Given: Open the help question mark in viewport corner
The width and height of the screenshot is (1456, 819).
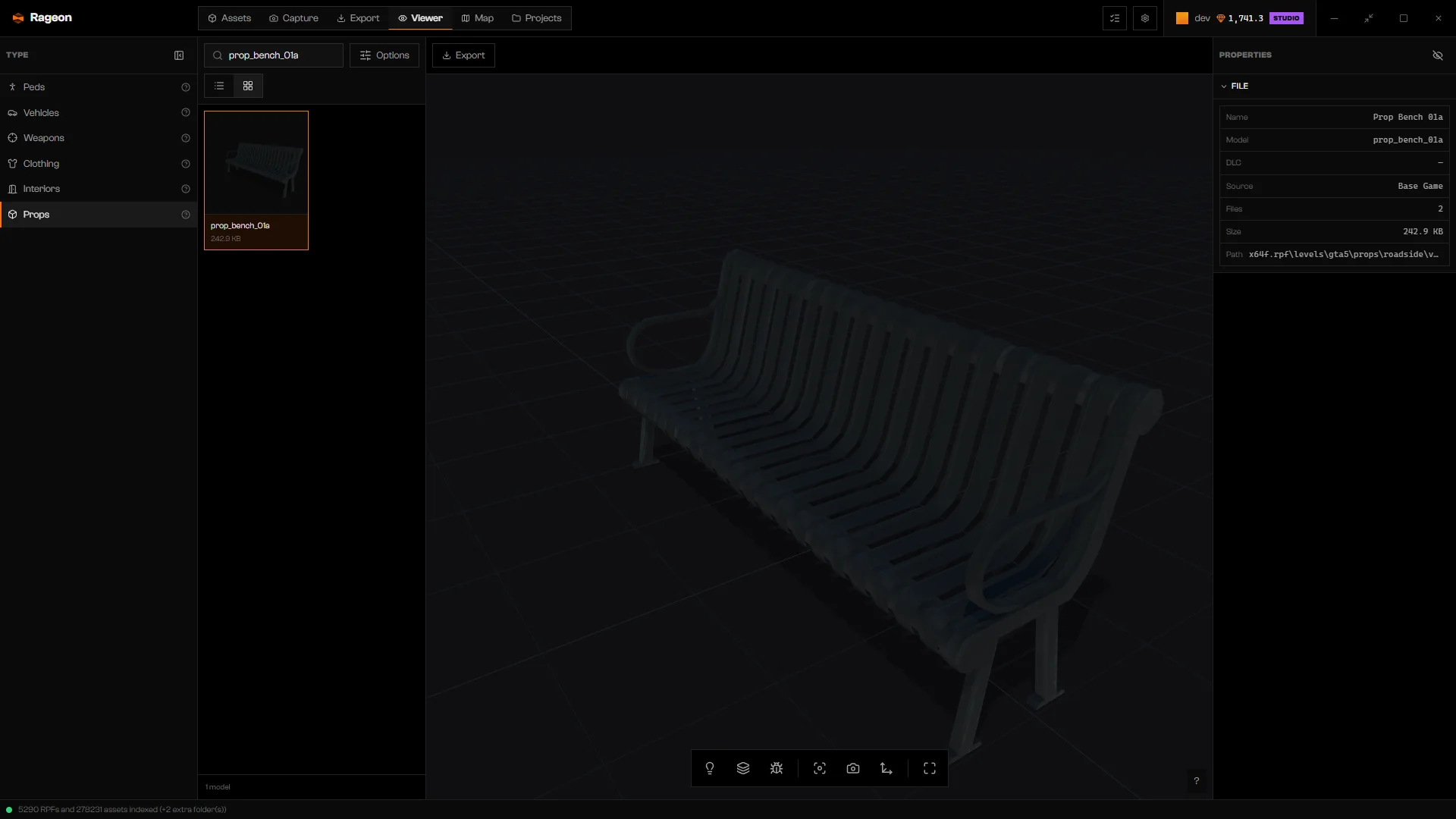Looking at the screenshot, I should click(1197, 780).
